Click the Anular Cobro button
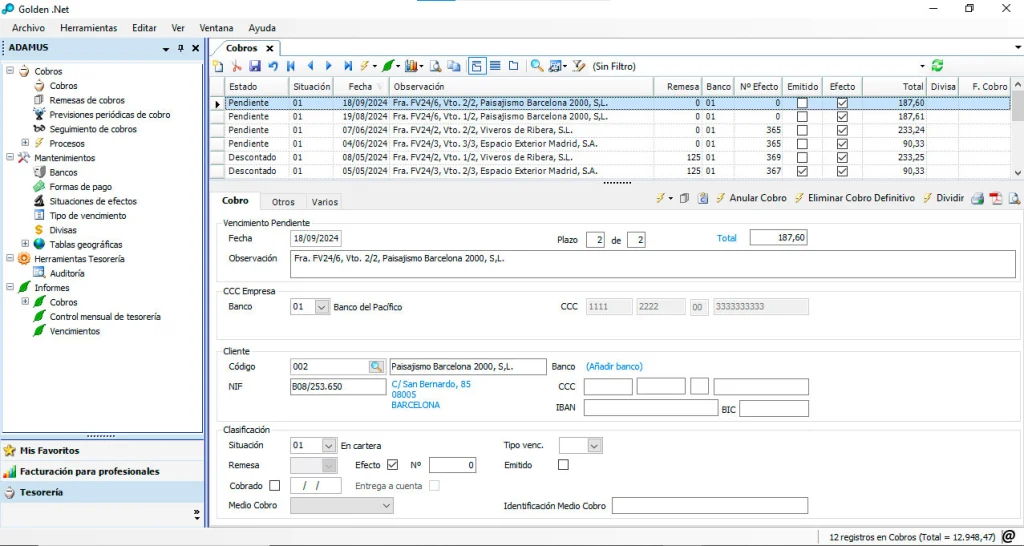The height and width of the screenshot is (546, 1024). coord(757,198)
